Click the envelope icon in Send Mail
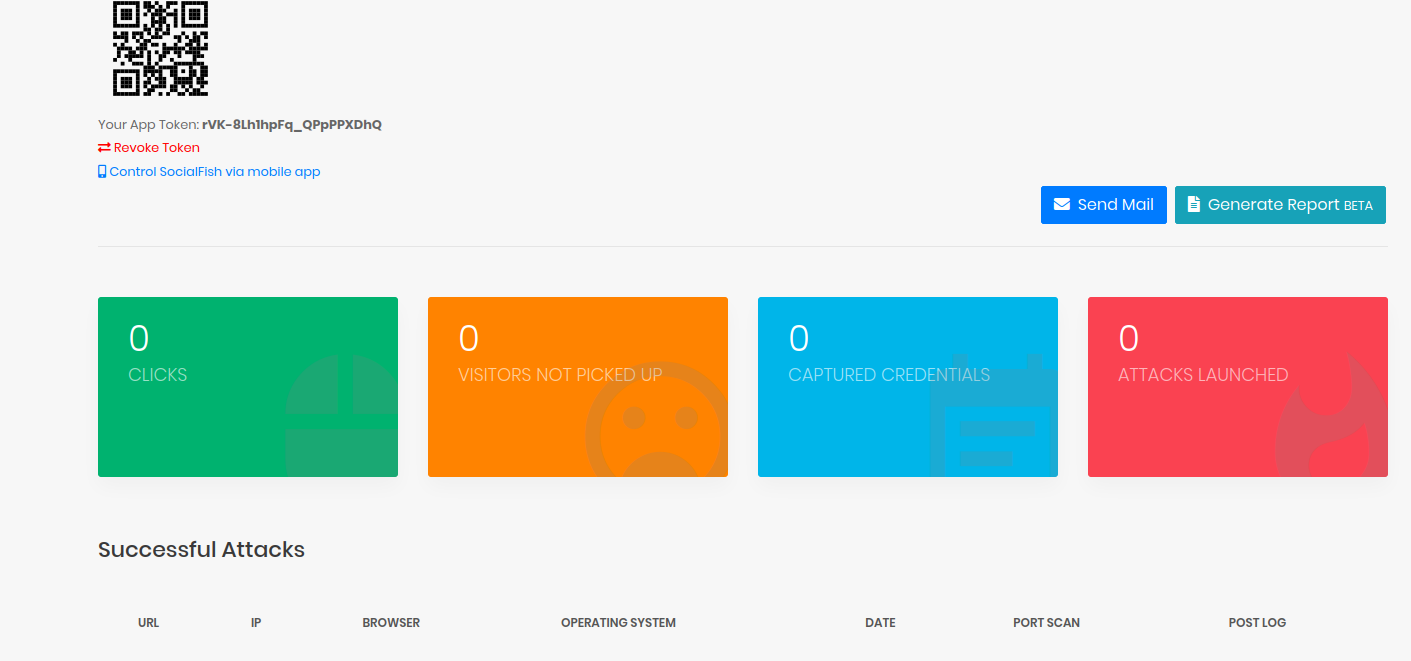Viewport: 1411px width, 661px height. pyautogui.click(x=1062, y=205)
